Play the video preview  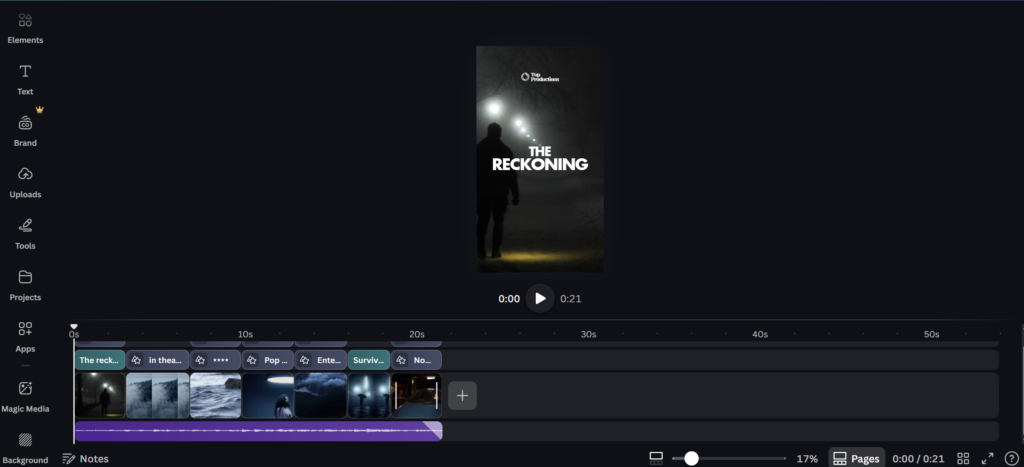540,298
